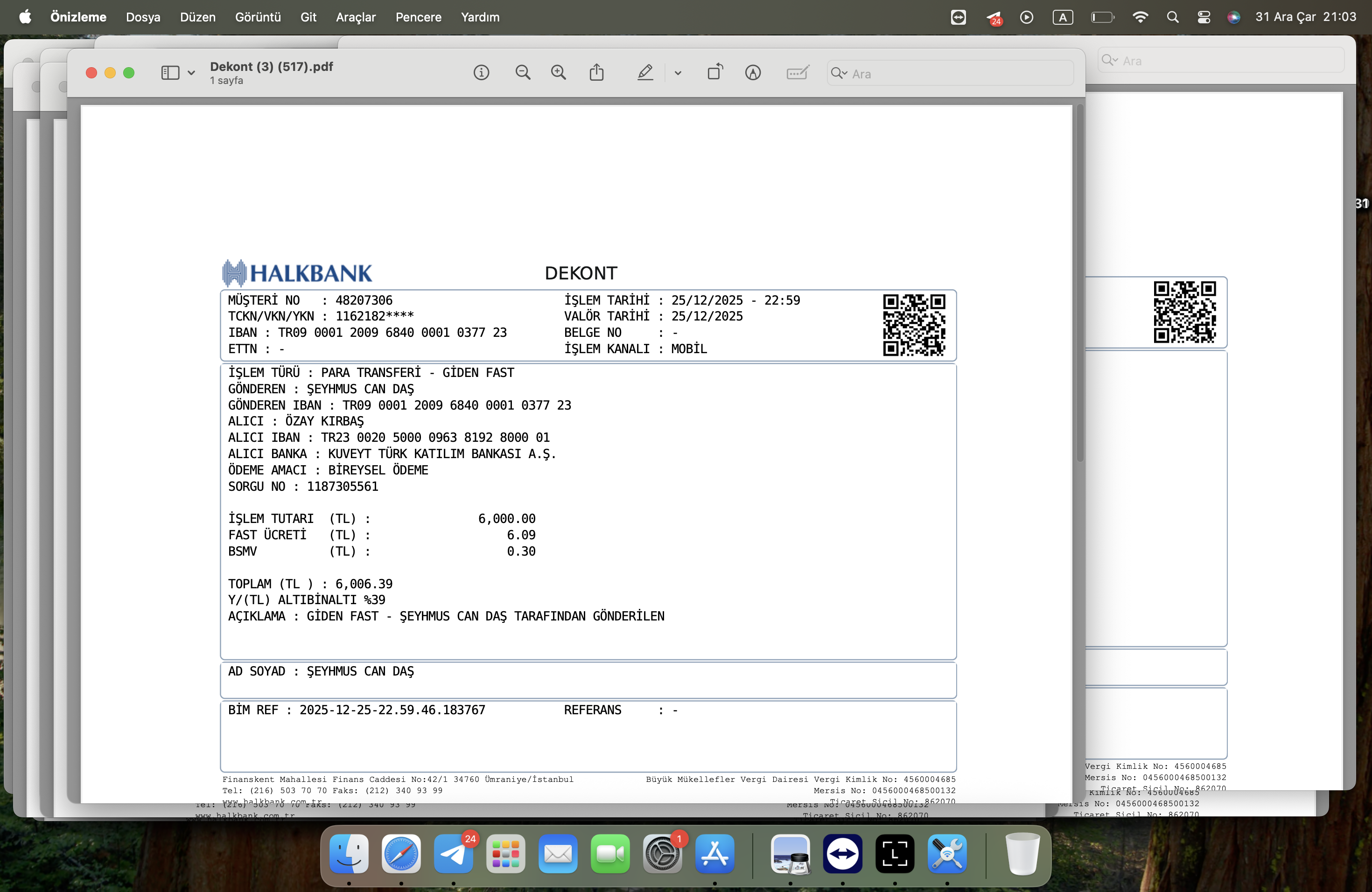Image resolution: width=1372 pixels, height=892 pixels.
Task: Open the Git menu
Action: pyautogui.click(x=308, y=17)
